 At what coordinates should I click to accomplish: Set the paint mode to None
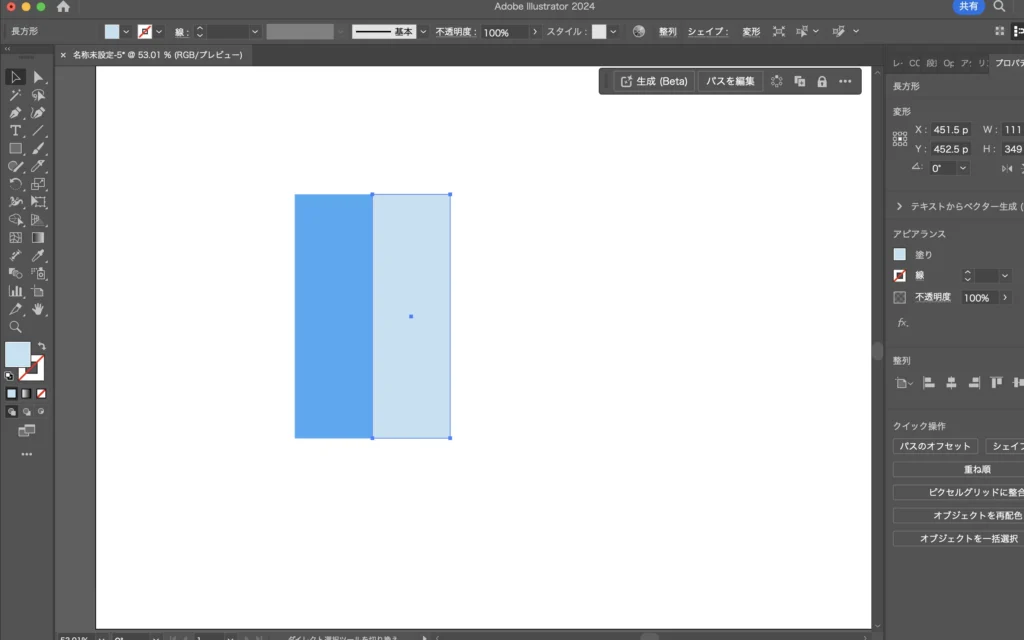pyautogui.click(x=40, y=394)
